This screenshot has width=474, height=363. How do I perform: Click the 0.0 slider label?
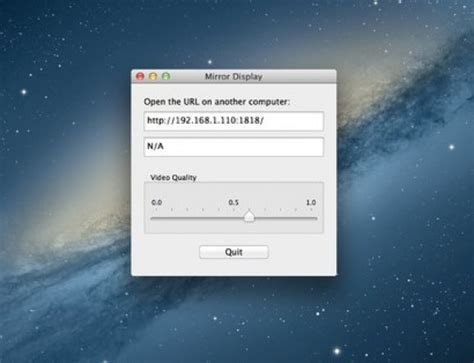(156, 202)
